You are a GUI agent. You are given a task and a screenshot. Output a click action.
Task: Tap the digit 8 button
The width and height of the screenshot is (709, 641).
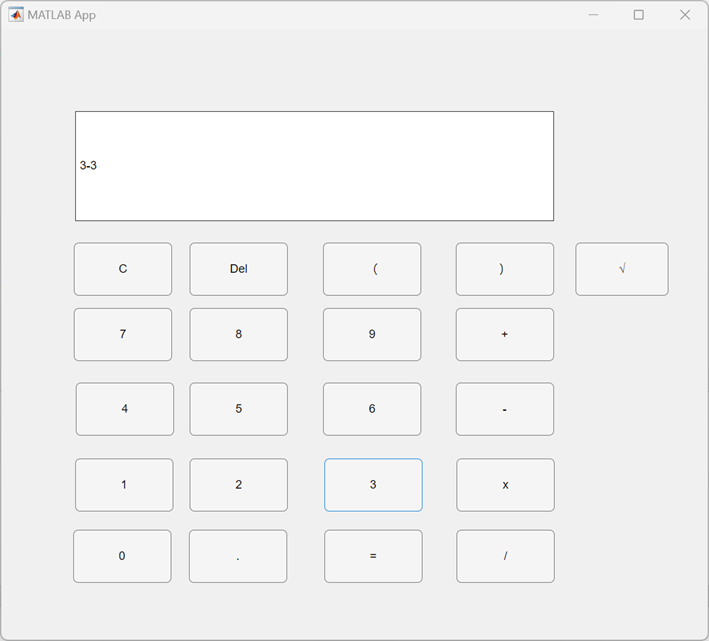[238, 335]
